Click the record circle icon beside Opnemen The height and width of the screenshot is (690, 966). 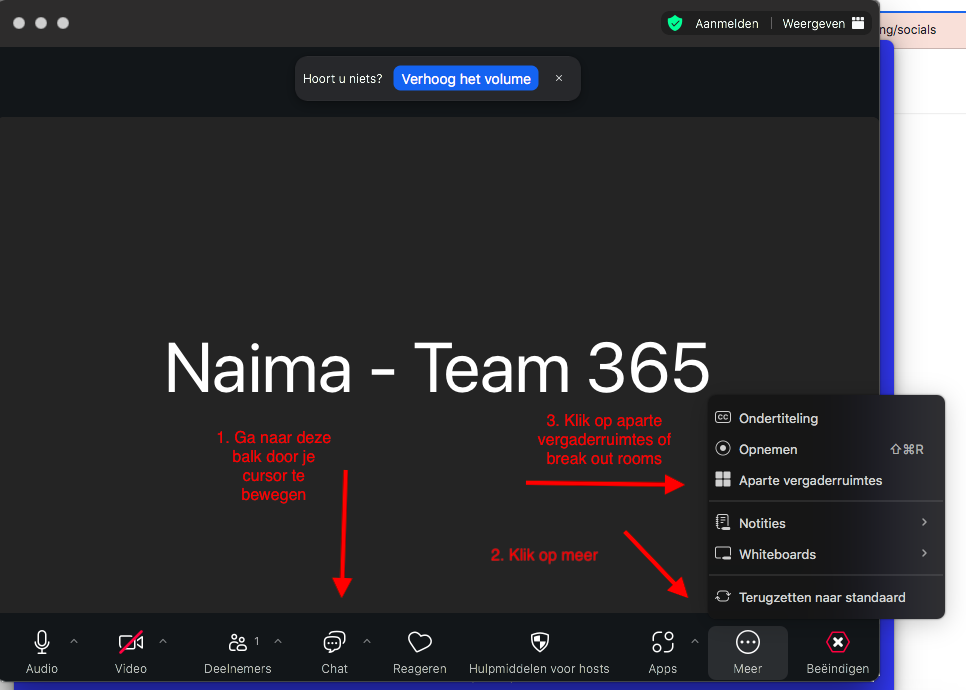coord(723,448)
